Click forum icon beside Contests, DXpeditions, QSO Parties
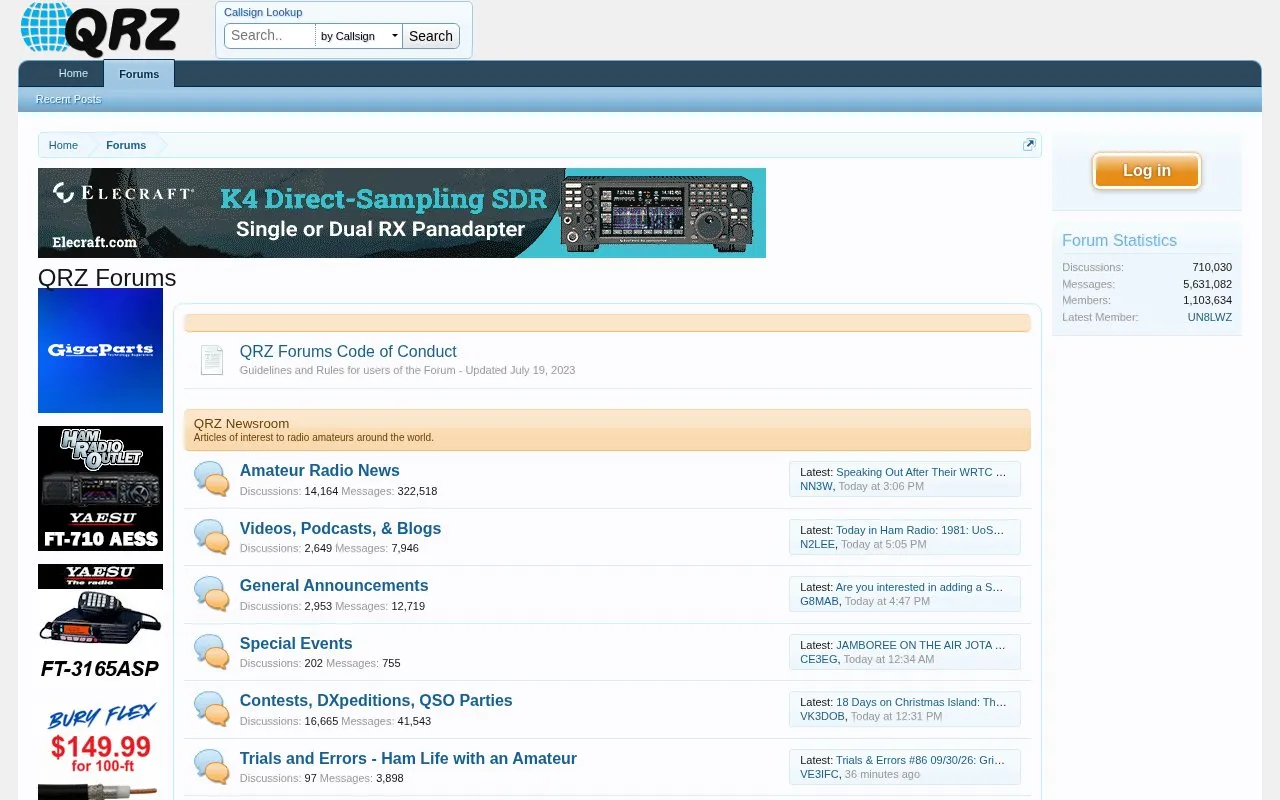Image resolution: width=1280 pixels, height=800 pixels. [211, 709]
